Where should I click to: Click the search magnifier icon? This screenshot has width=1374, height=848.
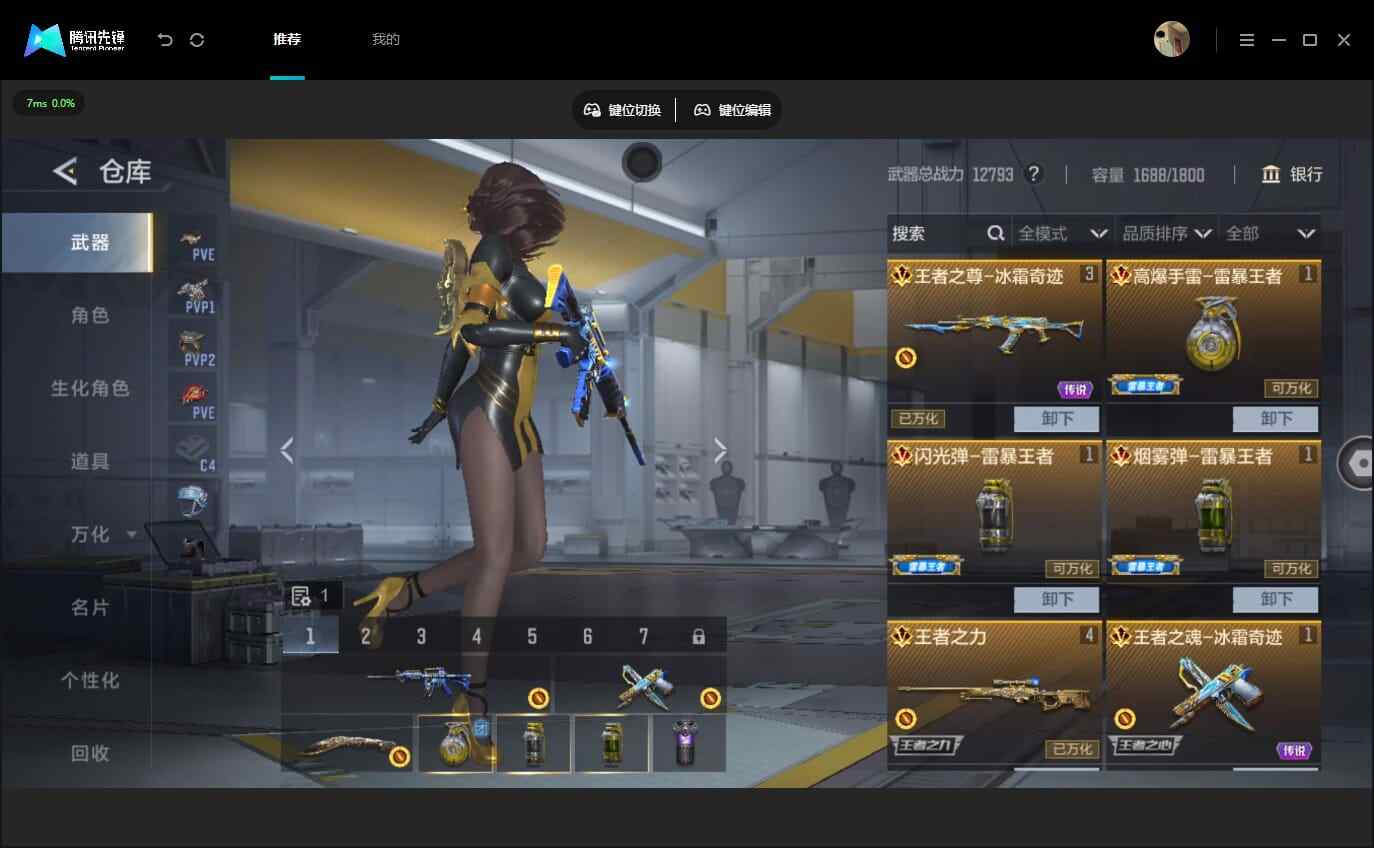995,233
